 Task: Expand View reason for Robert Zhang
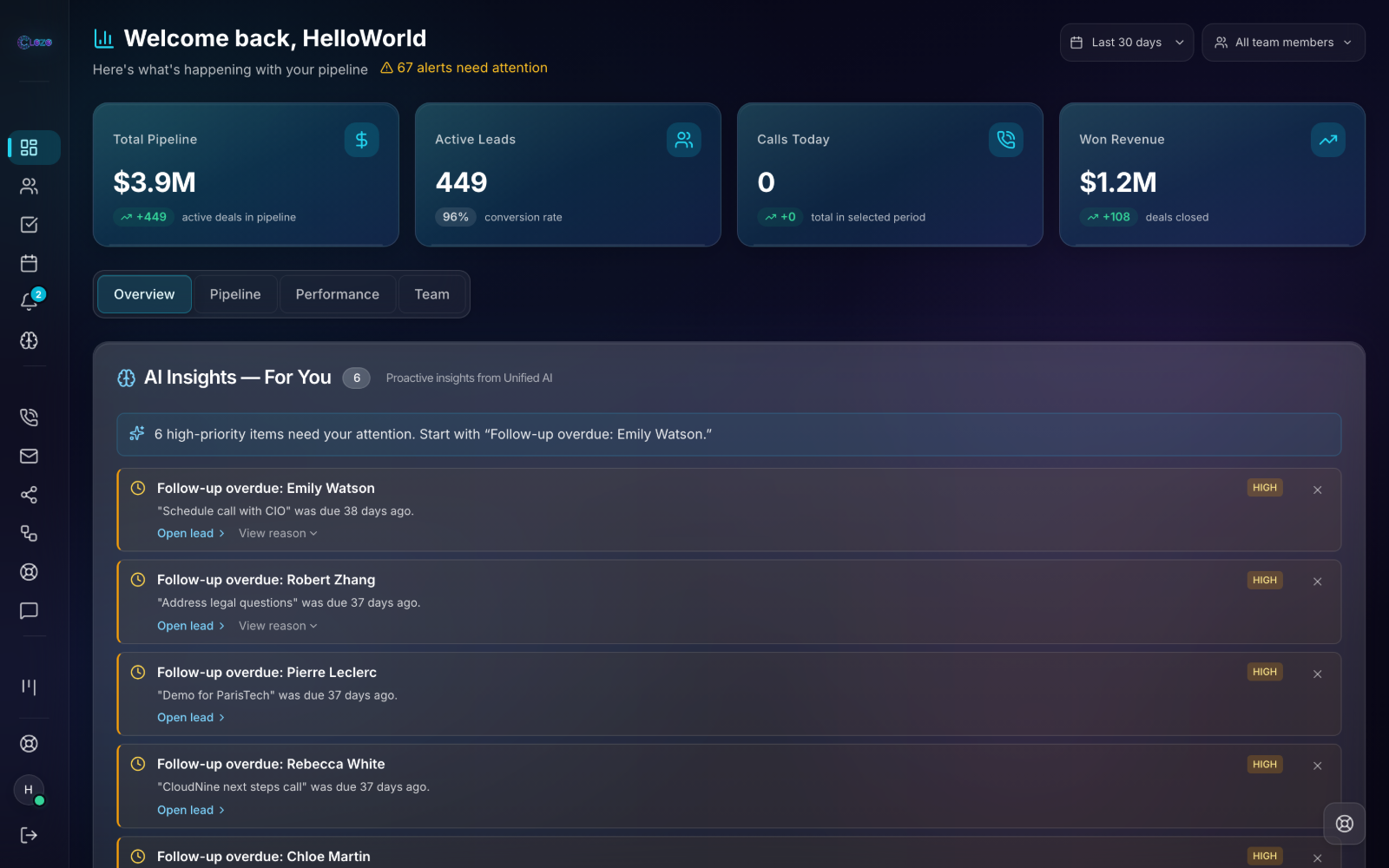pos(278,626)
